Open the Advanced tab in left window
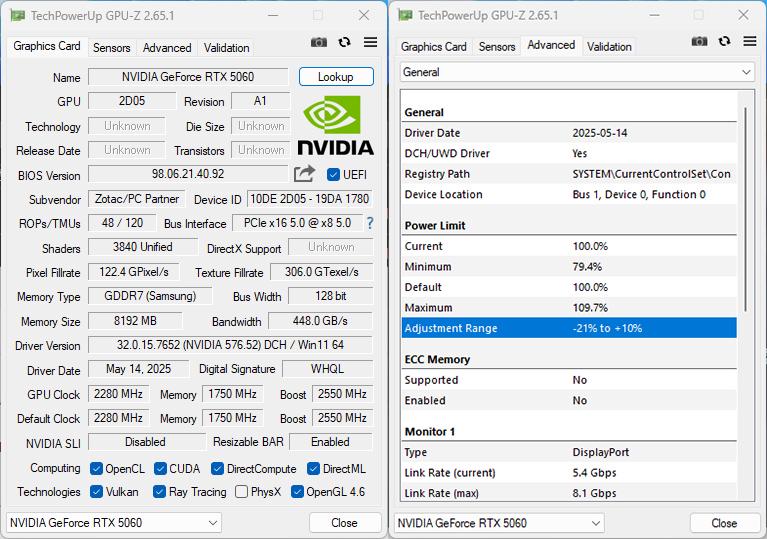 tap(167, 48)
